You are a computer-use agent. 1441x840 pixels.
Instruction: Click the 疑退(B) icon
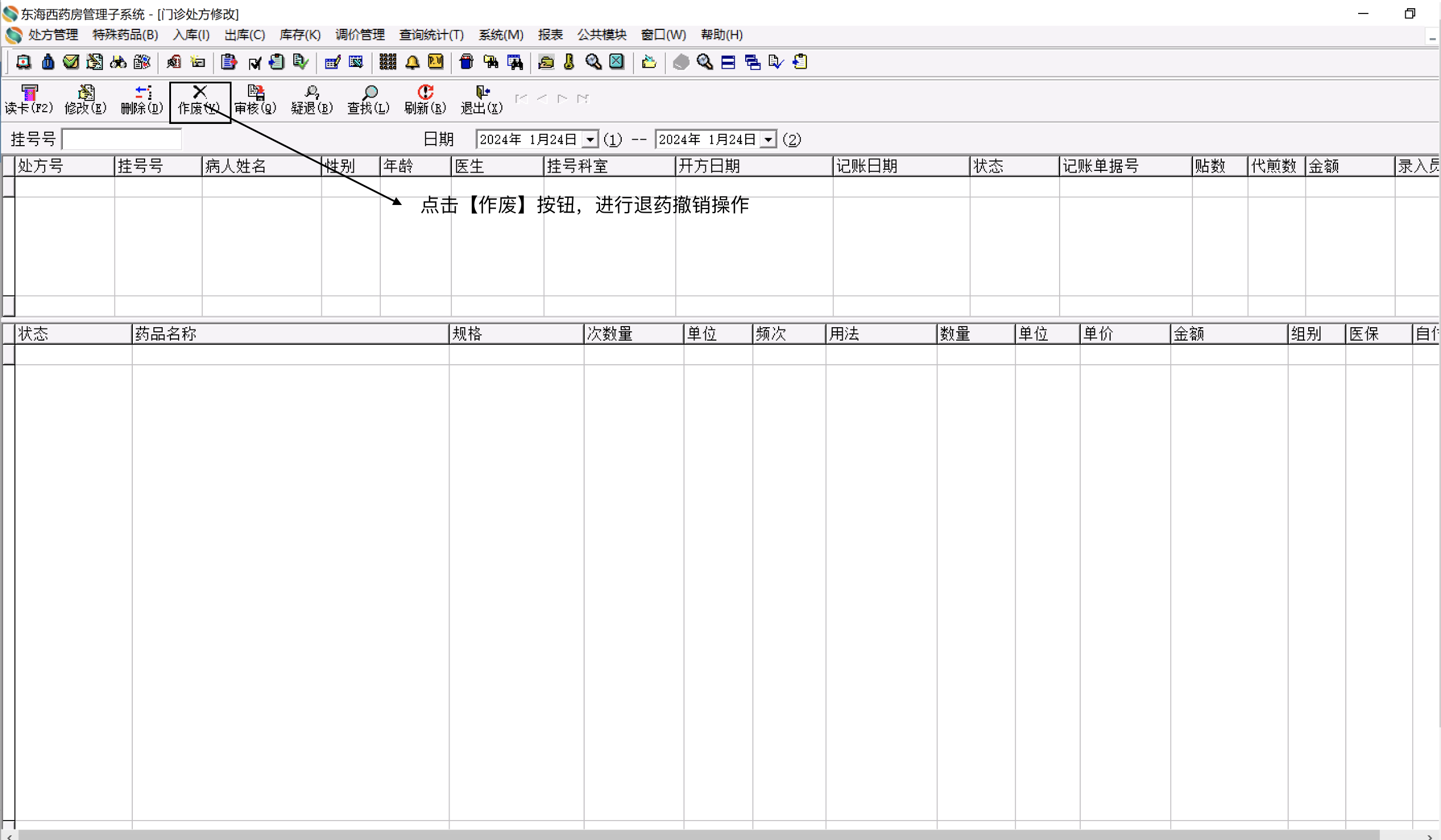pos(311,99)
